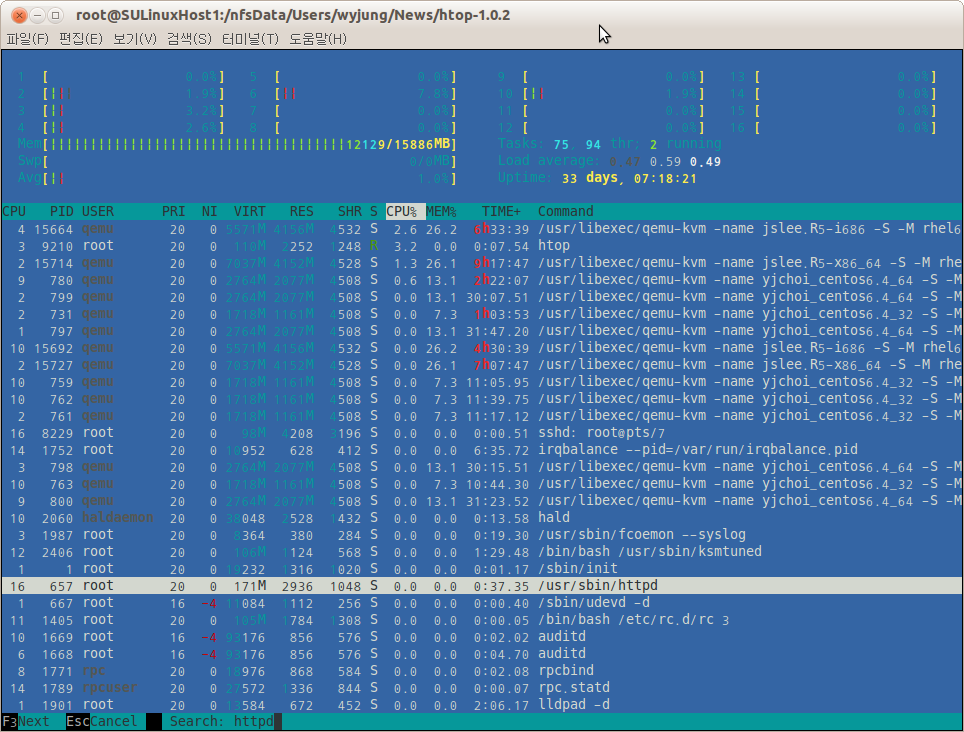Image resolution: width=964 pixels, height=732 pixels.
Task: Select the /bin/bash /etc/rc.d/rc 3 row
Action: (482, 620)
